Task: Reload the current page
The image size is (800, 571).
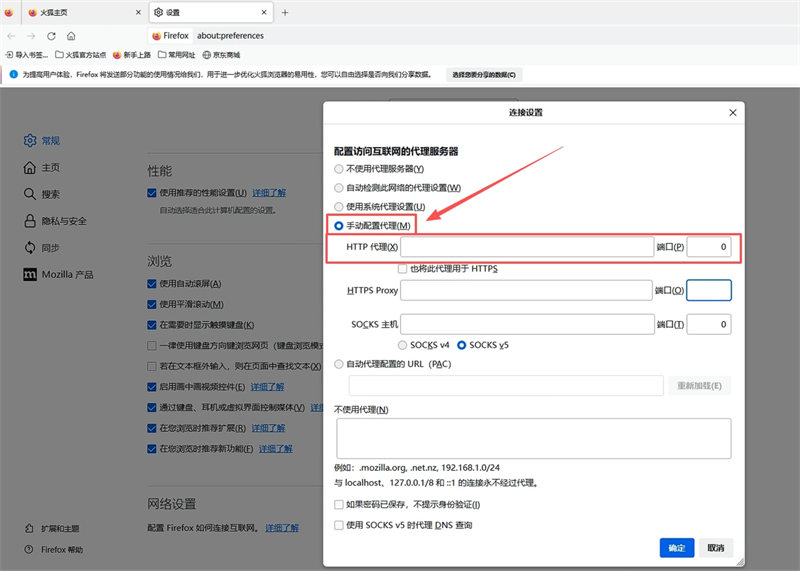Action: 51,36
